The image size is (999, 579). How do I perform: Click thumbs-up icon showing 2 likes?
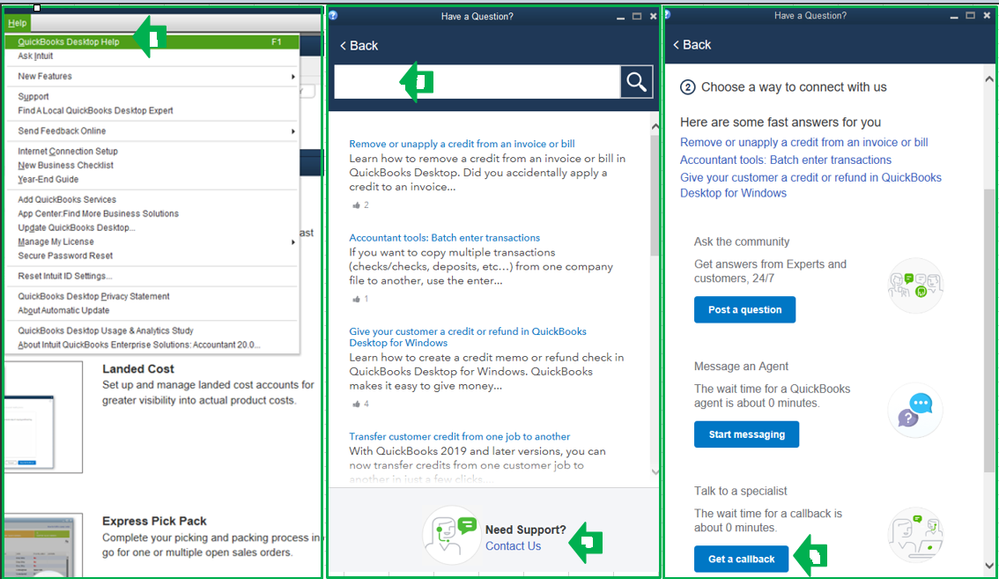pyautogui.click(x=356, y=205)
